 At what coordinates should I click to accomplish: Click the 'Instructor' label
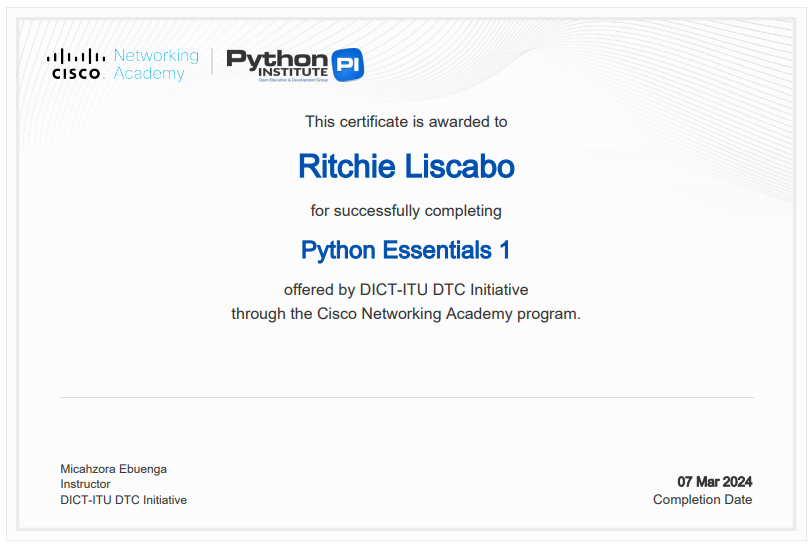(85, 484)
